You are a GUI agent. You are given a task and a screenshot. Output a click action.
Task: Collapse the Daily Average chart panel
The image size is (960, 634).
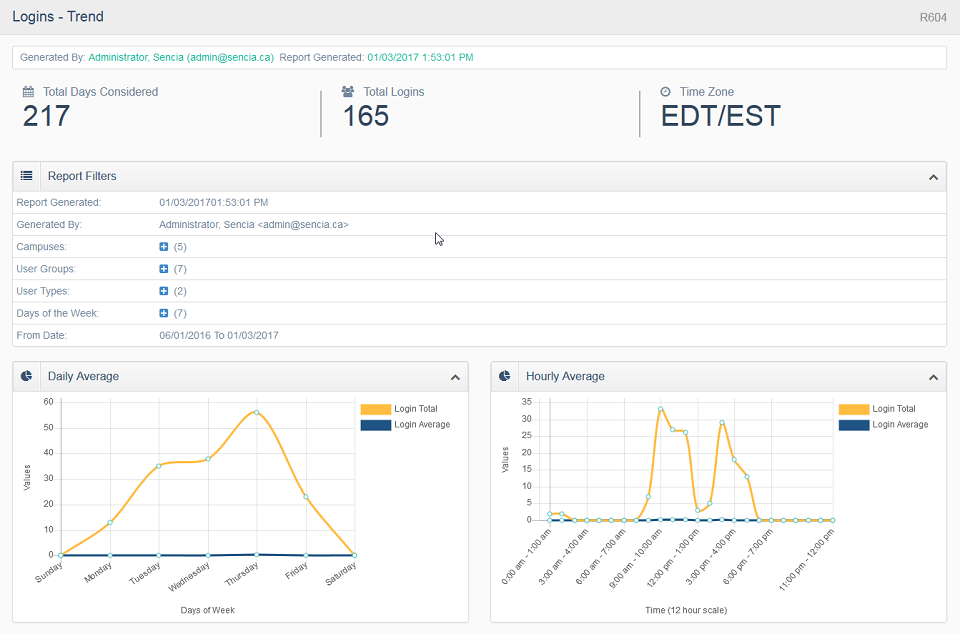(455, 378)
